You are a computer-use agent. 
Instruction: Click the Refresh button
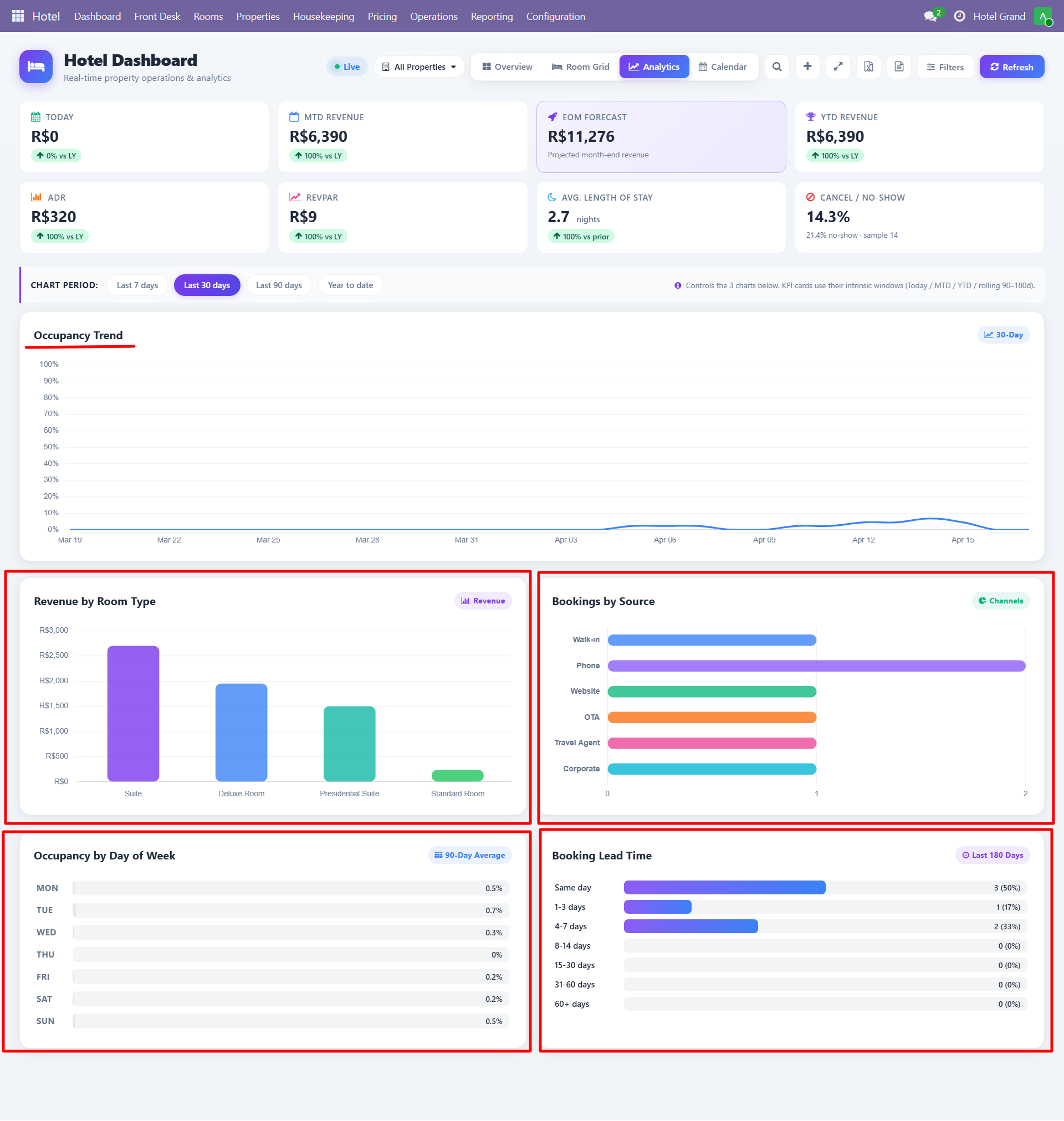point(1012,66)
